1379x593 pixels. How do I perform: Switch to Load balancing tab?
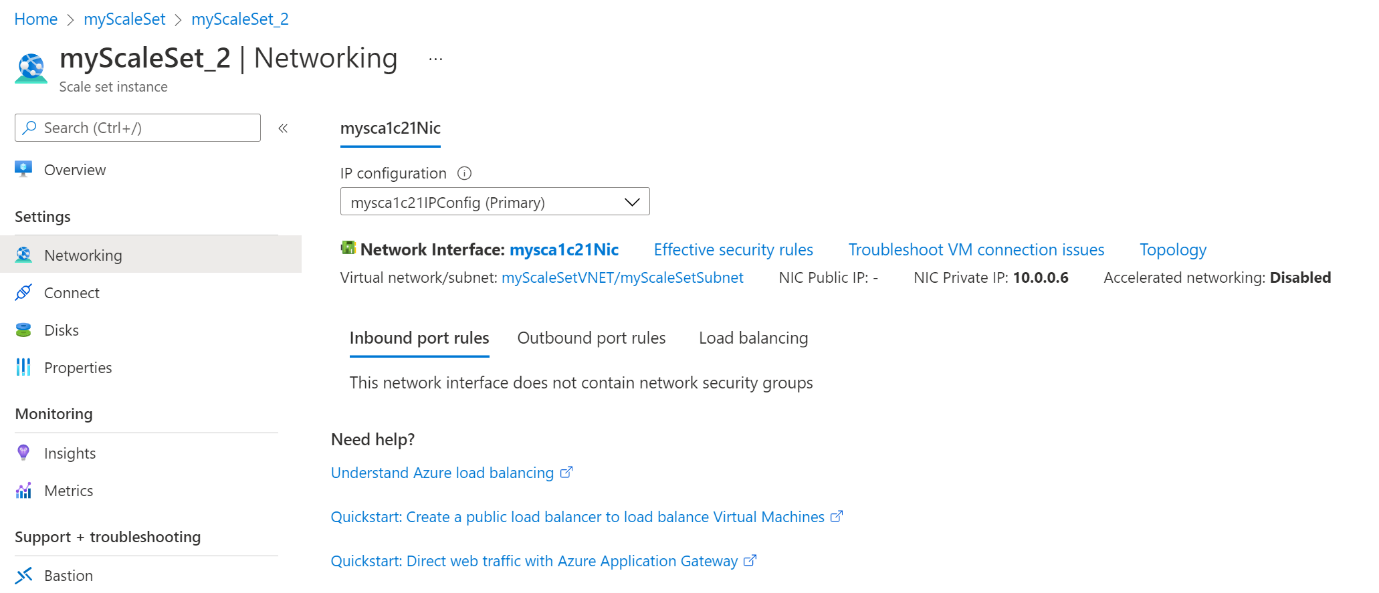click(753, 338)
